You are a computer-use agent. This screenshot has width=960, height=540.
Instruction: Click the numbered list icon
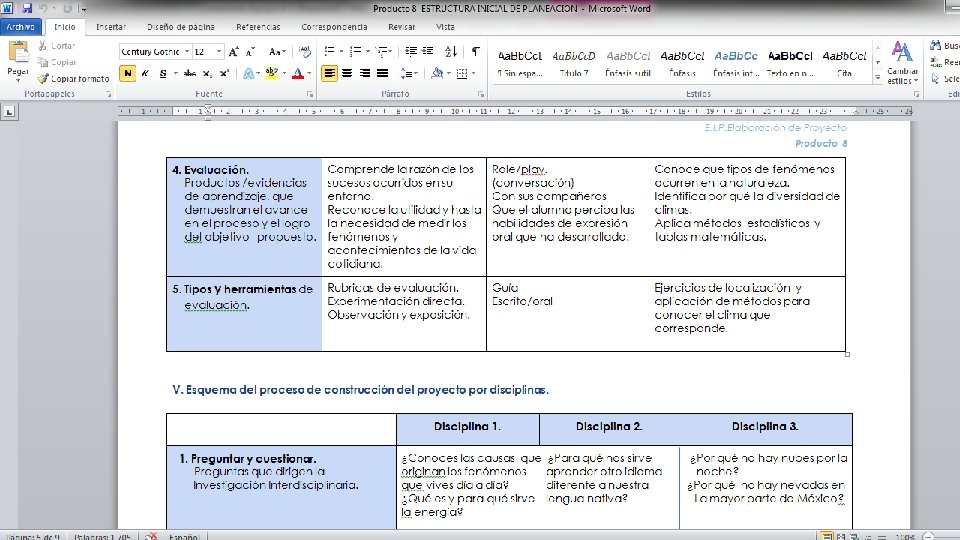[355, 51]
